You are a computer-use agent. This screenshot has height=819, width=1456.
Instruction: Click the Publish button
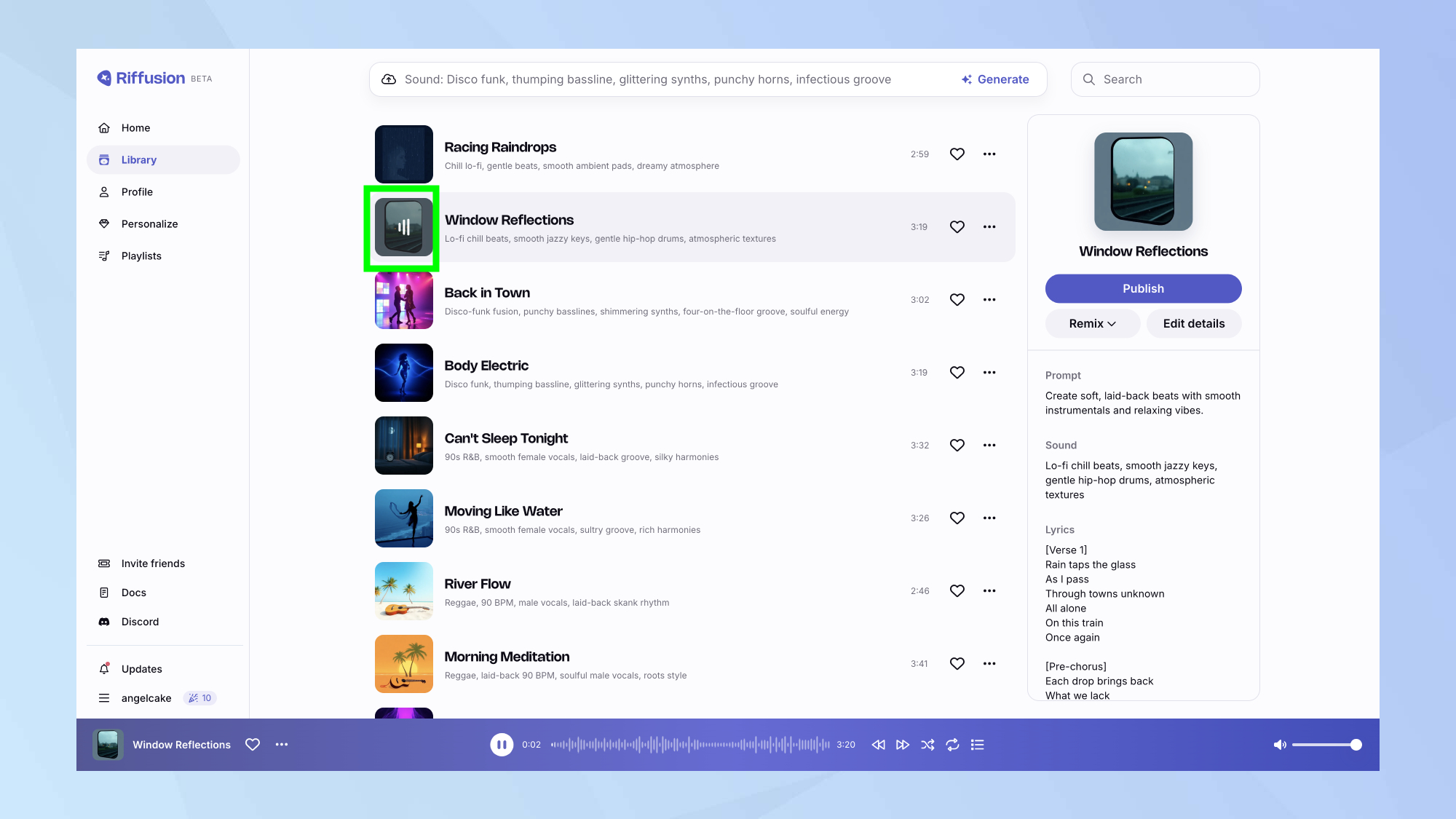coord(1143,289)
